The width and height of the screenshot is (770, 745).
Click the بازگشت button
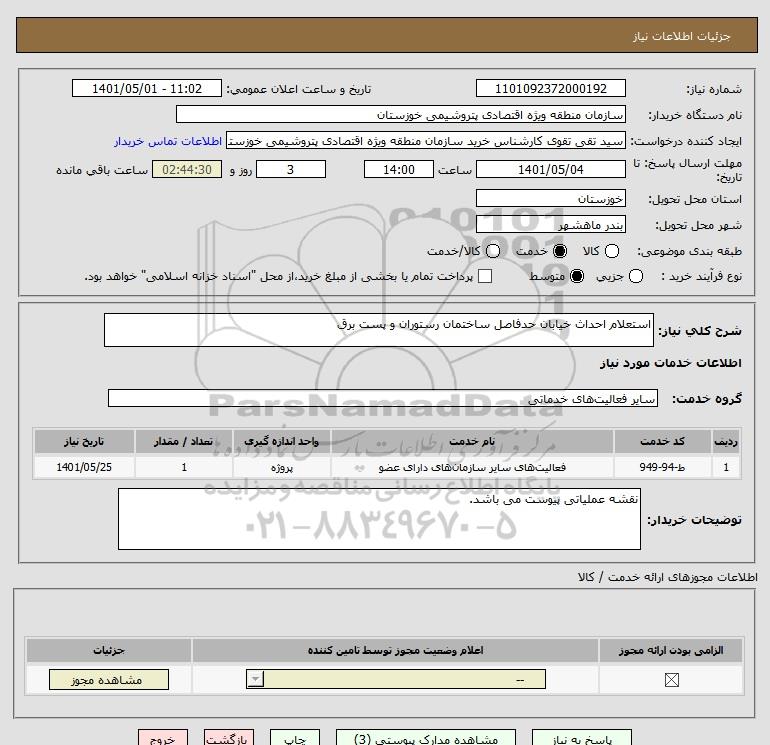[x=229, y=738]
